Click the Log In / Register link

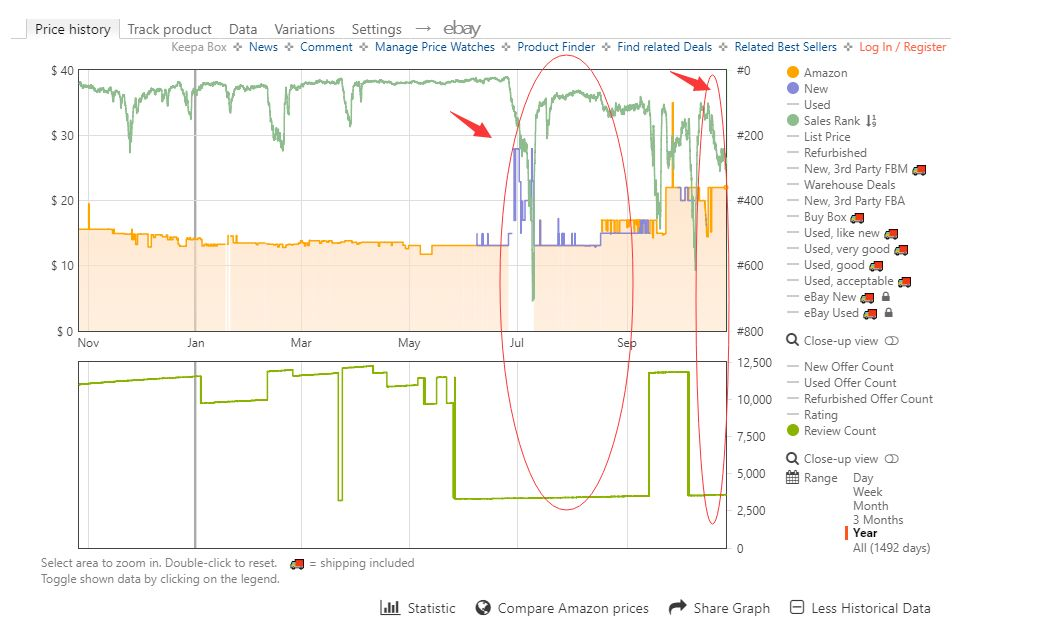coord(903,47)
